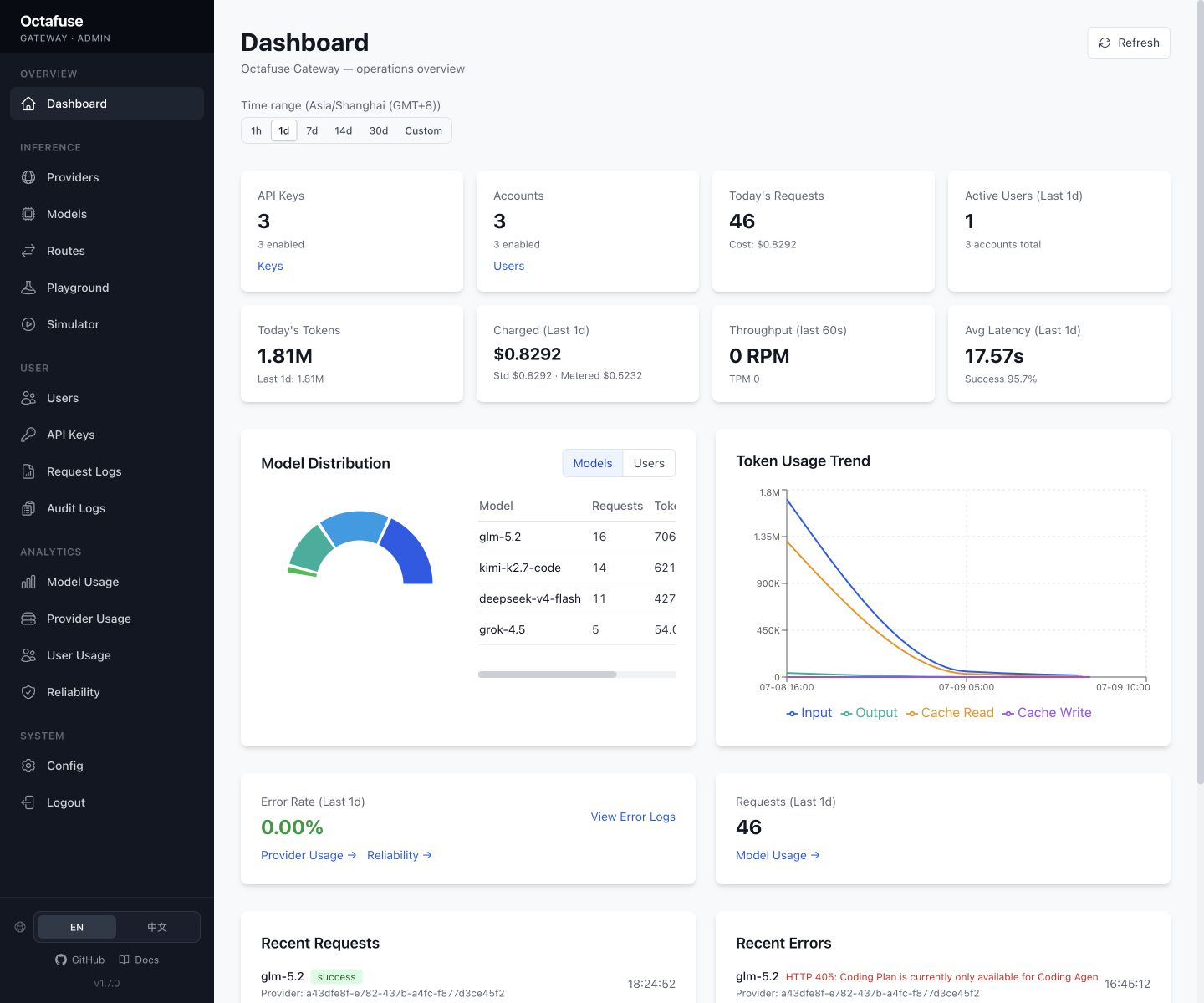
Task: Click the Logout door icon
Action: [28, 802]
